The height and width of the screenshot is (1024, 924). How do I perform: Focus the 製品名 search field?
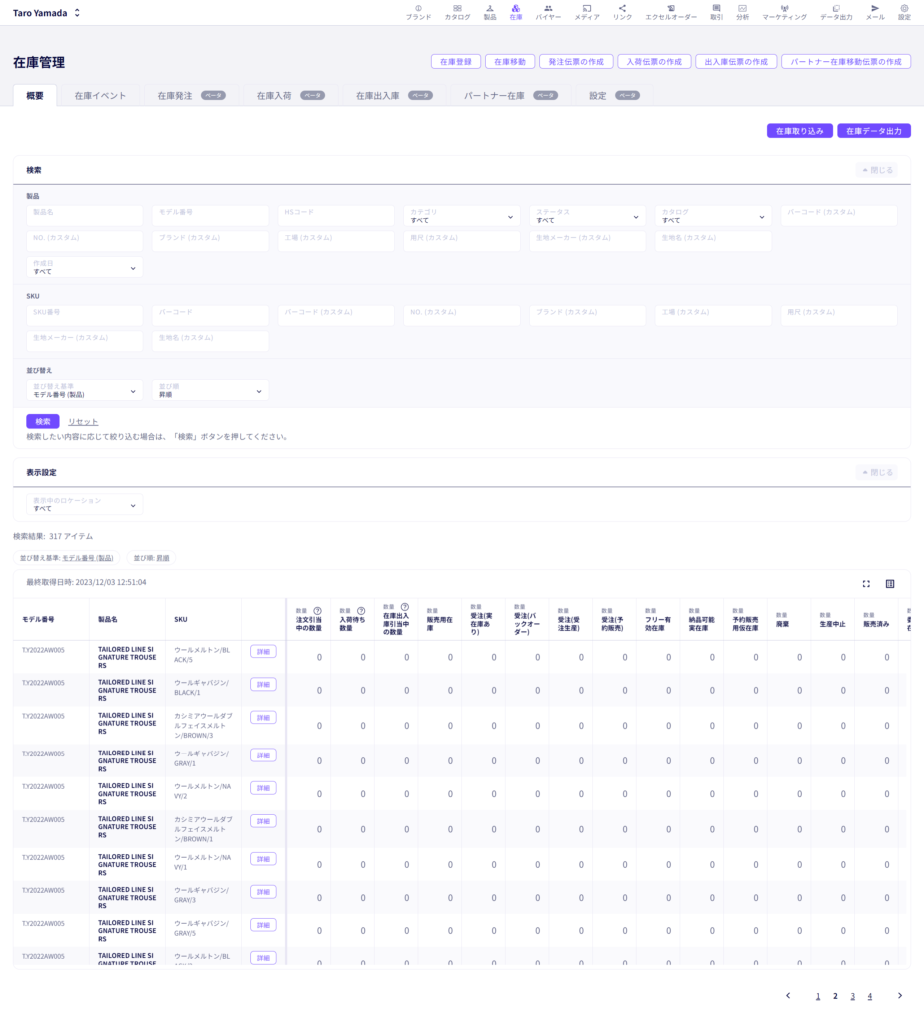coord(84,216)
